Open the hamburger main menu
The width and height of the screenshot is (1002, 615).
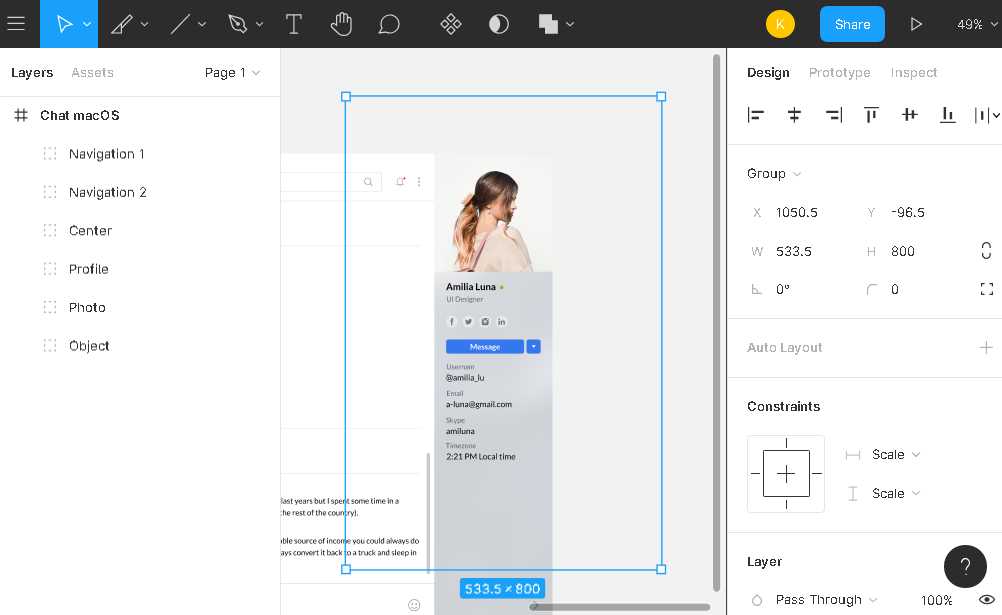click(16, 24)
